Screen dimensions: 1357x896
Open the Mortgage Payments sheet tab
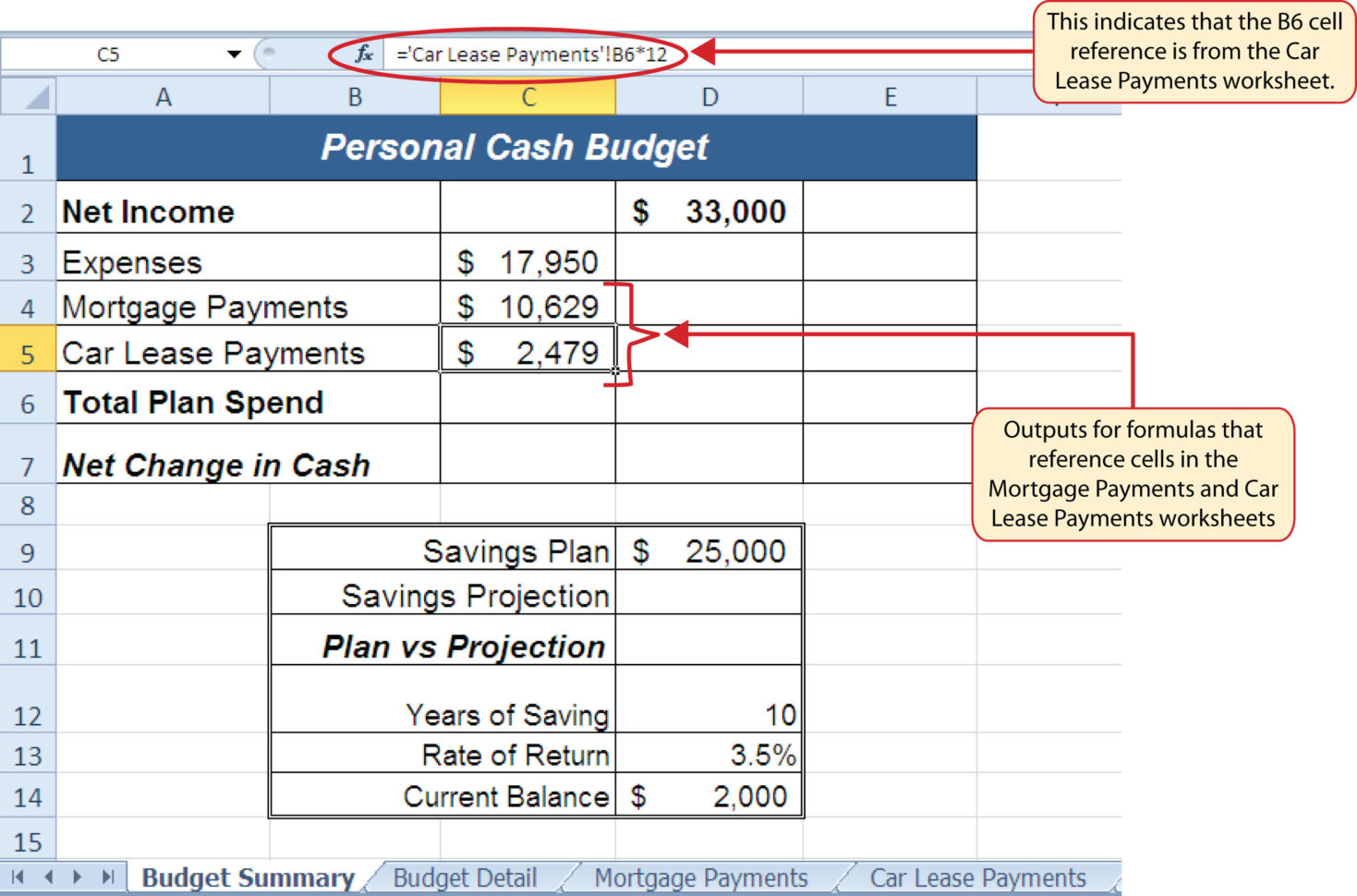click(701, 878)
